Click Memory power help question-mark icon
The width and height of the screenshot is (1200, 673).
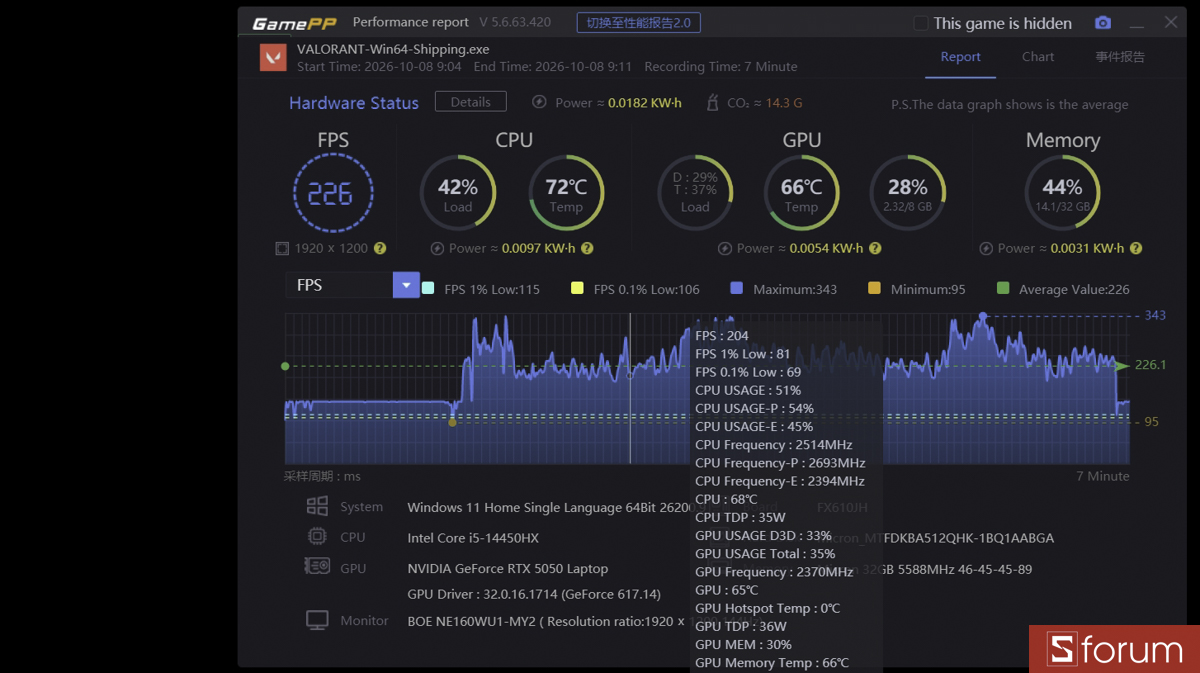1136,248
